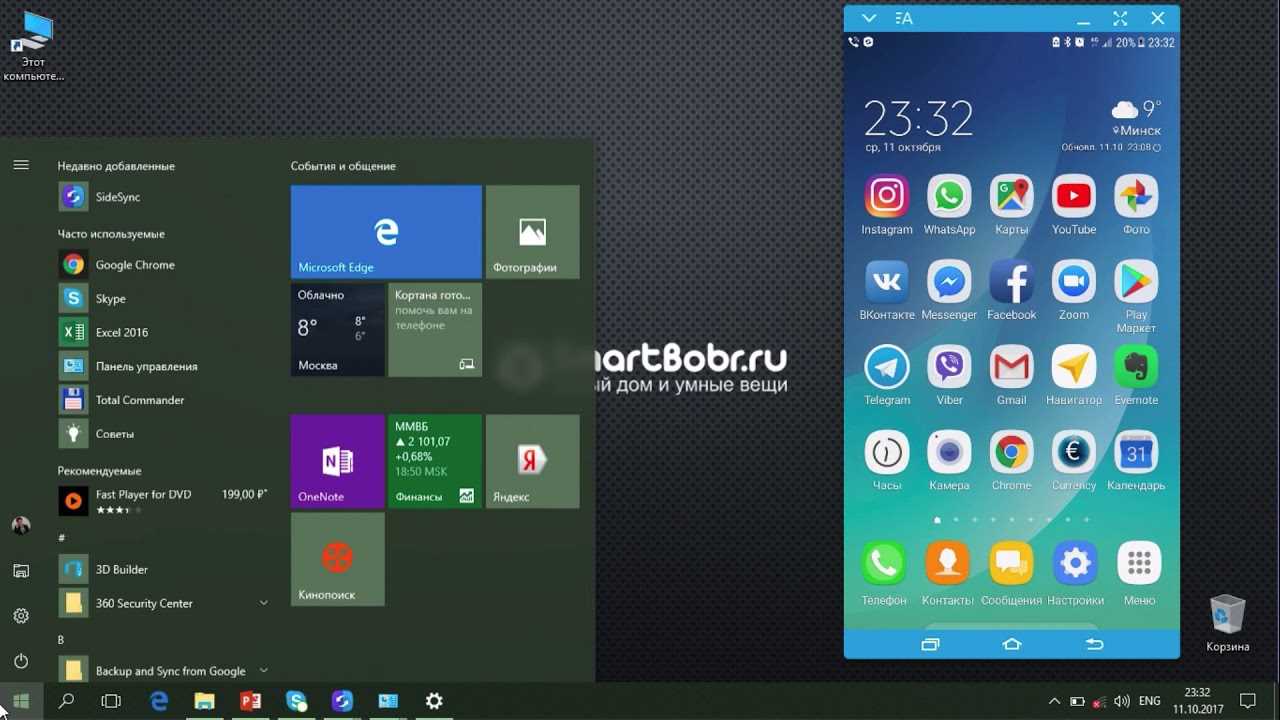This screenshot has width=1280, height=720.
Task: Open the Currency app on the phone
Action: 1074,453
